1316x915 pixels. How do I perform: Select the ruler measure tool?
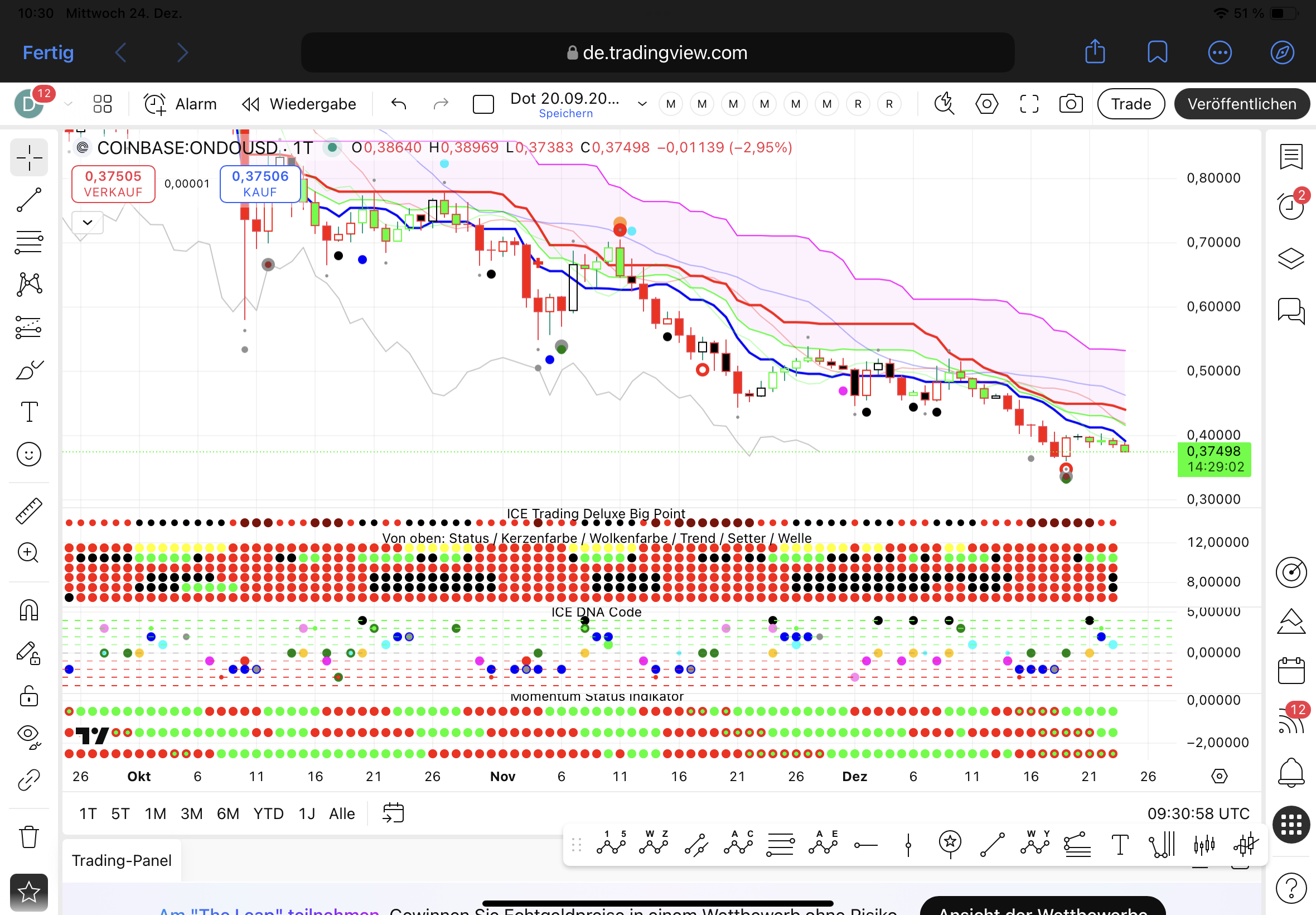(28, 511)
